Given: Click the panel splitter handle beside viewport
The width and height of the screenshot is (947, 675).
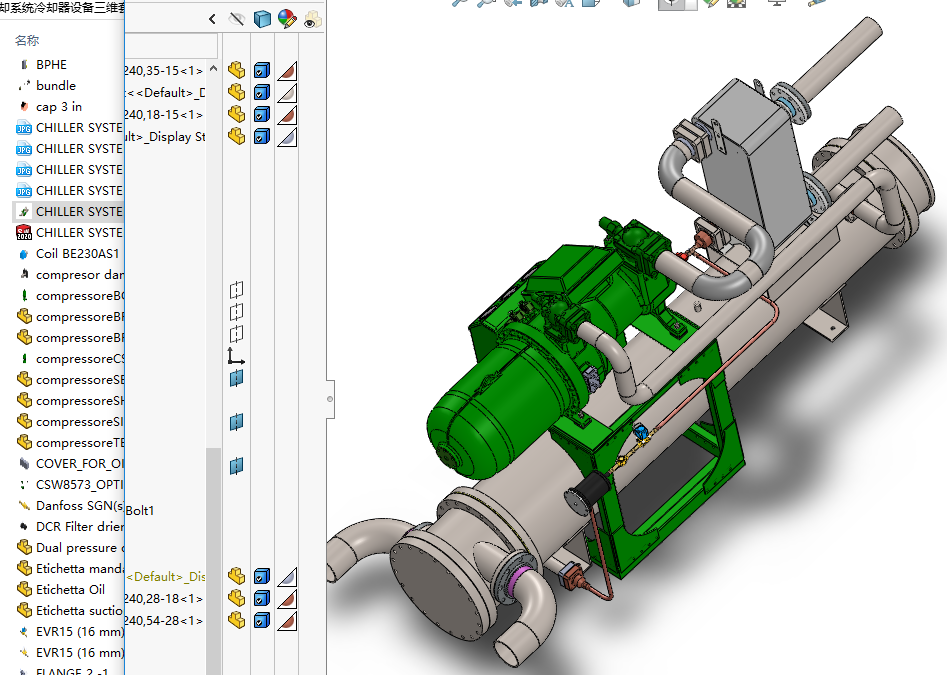Looking at the screenshot, I should pyautogui.click(x=330, y=399).
